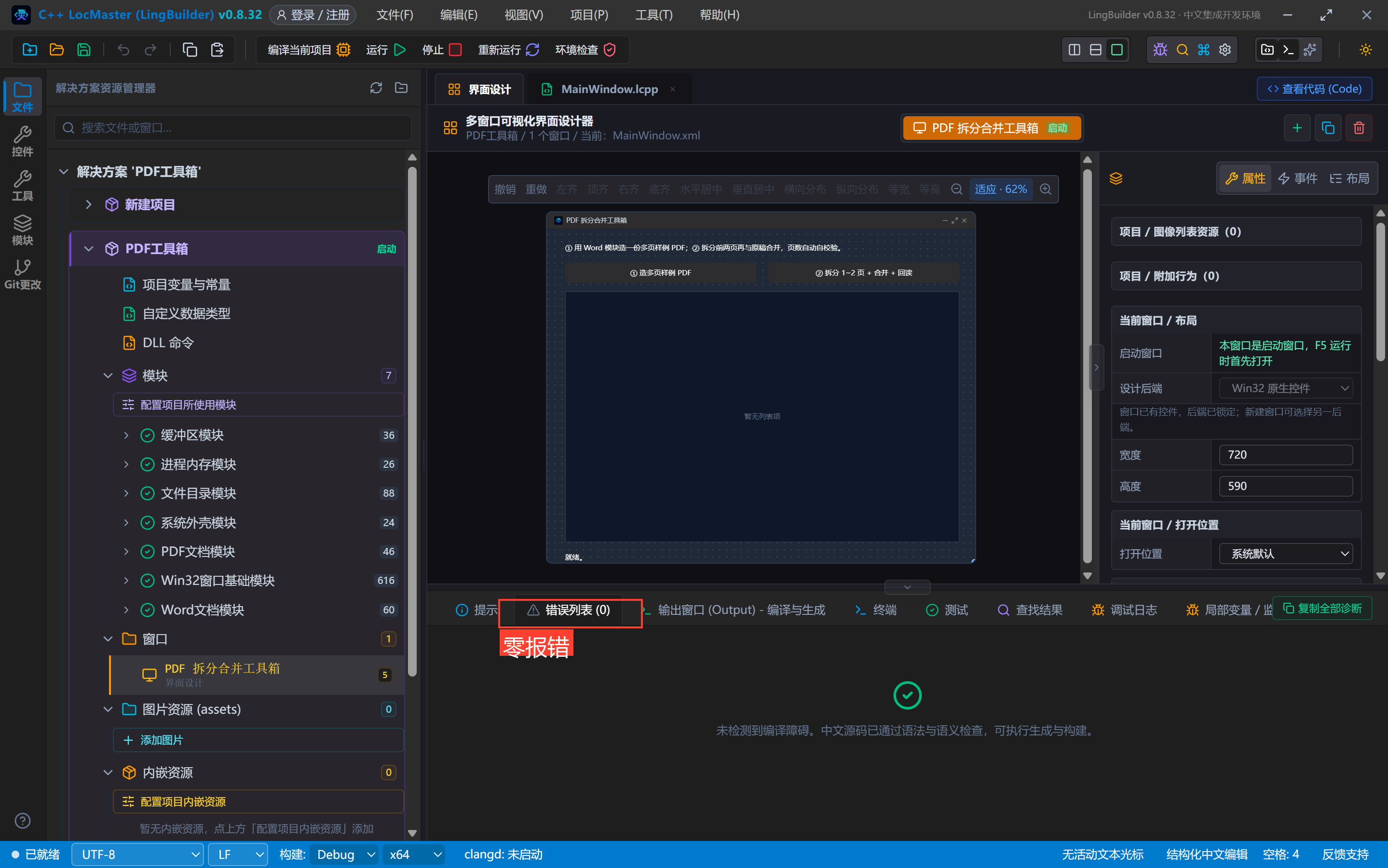Image resolution: width=1388 pixels, height=868 pixels.
Task: Select the single pane layout icon
Action: pyautogui.click(x=1116, y=50)
